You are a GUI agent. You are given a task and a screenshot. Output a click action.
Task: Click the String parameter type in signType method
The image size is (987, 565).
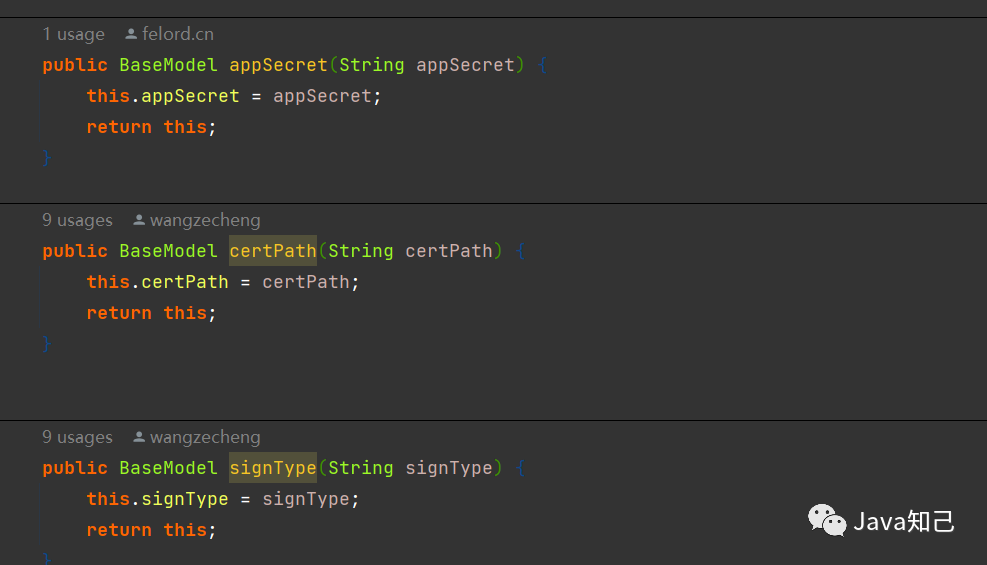tap(360, 467)
